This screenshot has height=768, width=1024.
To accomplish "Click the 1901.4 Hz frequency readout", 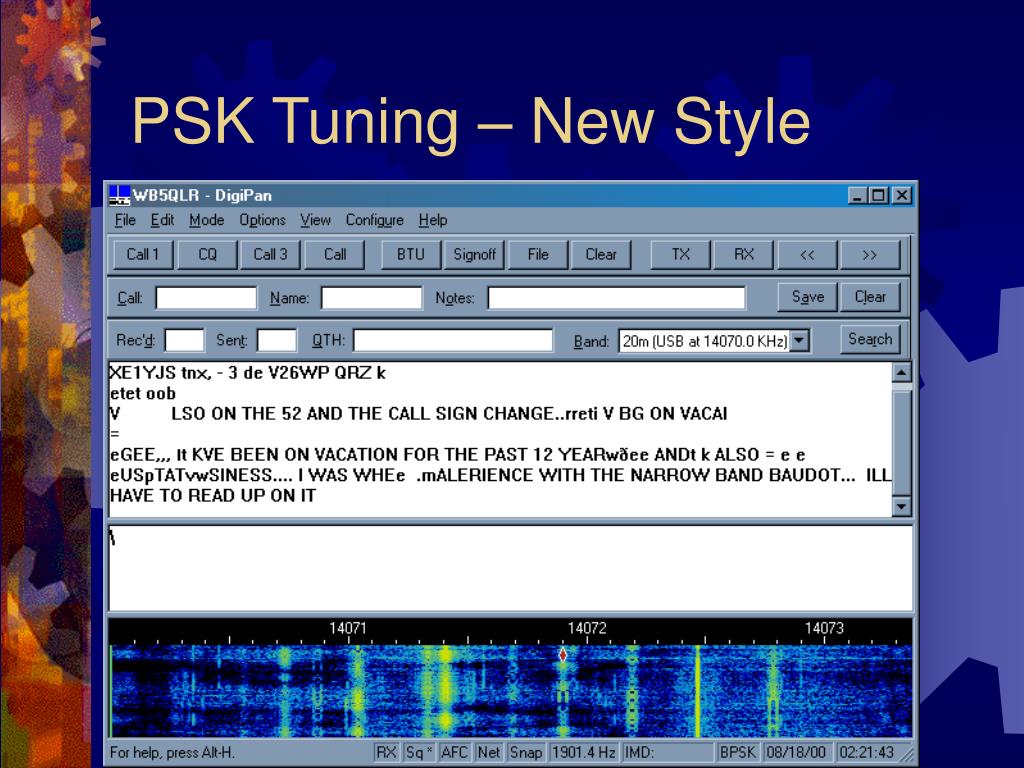I will coord(584,752).
